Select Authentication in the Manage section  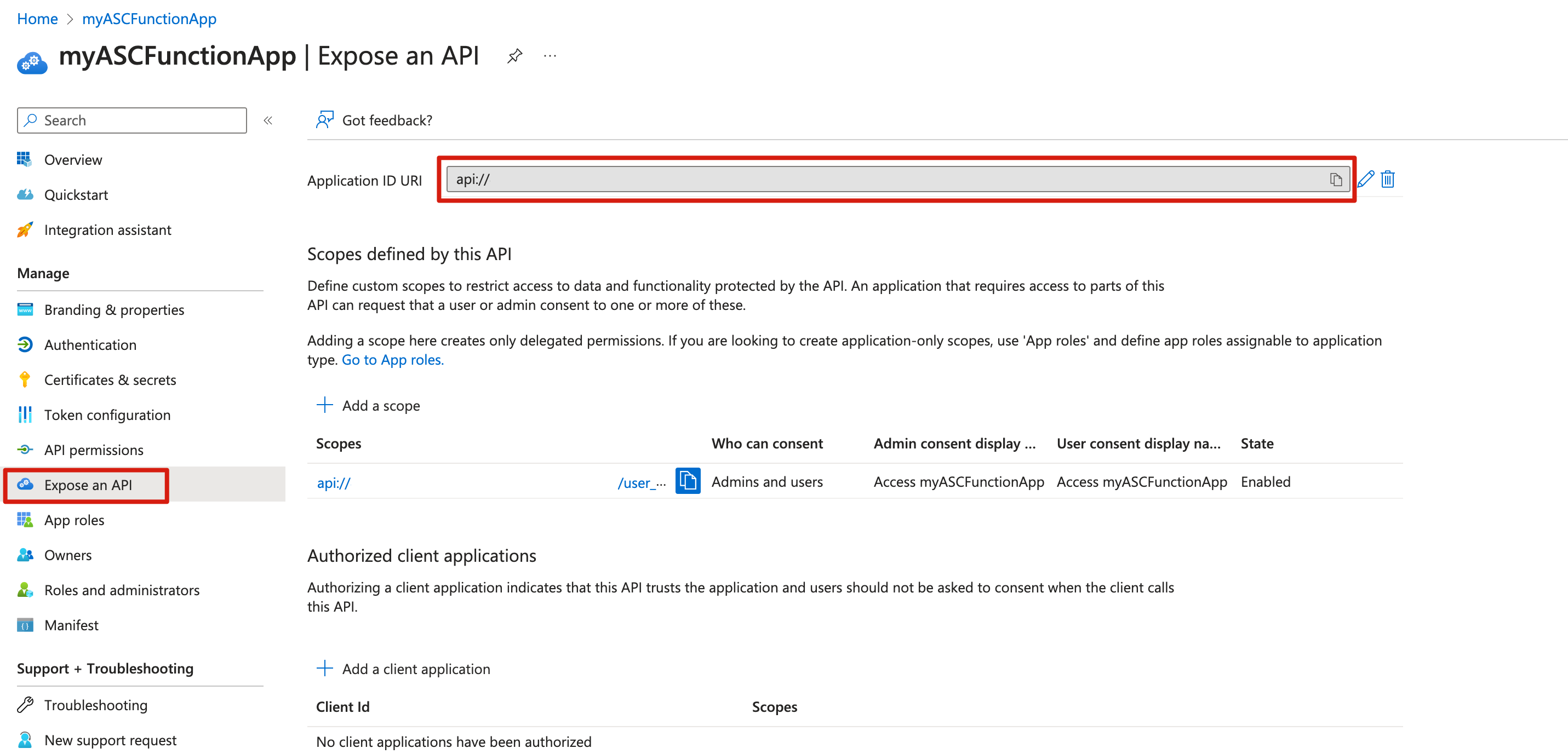click(90, 345)
